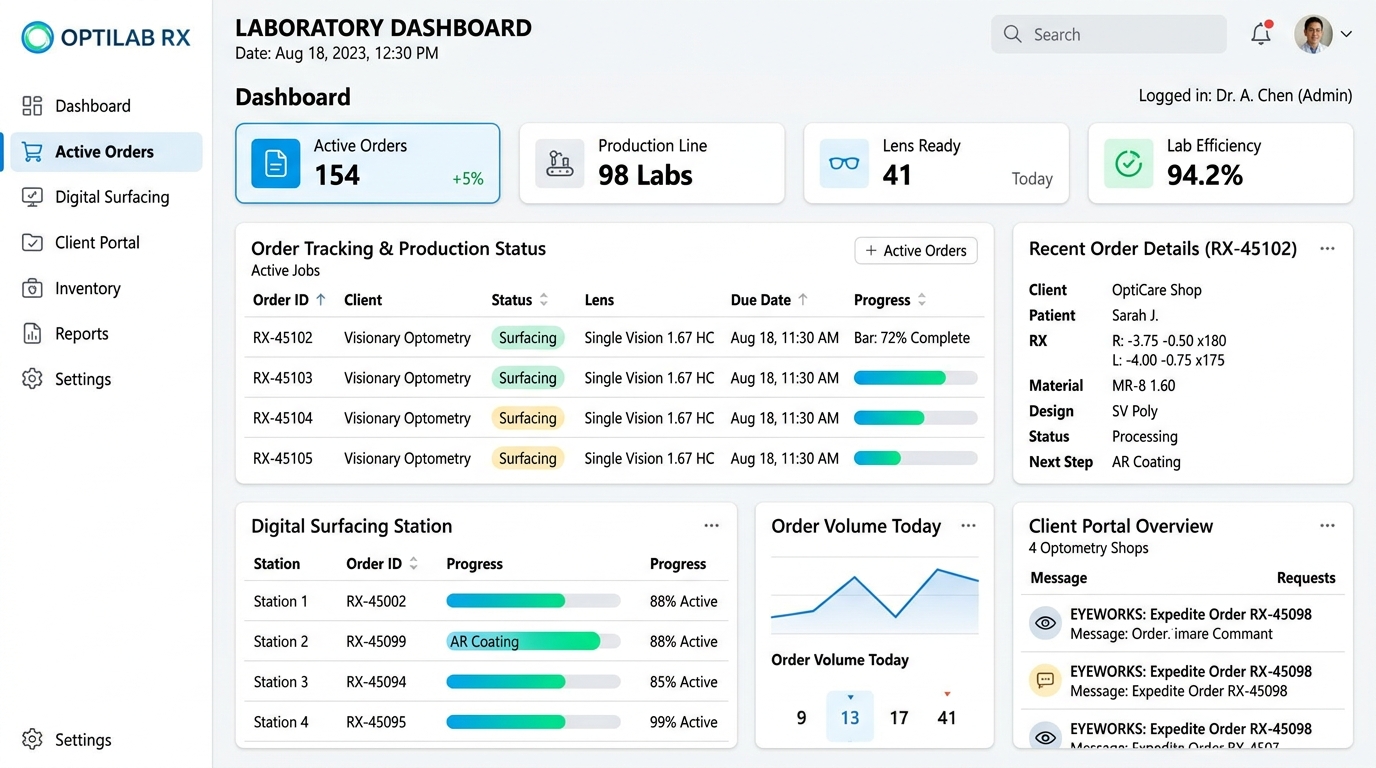Click the Lab Efficiency checkmark icon
1376x768 pixels.
point(1128,163)
